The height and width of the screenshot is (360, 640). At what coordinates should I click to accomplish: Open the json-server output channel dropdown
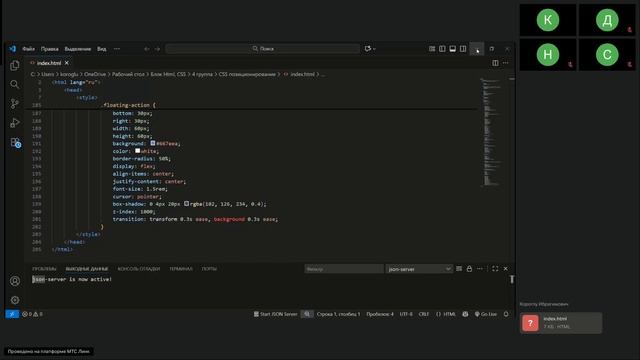(419, 269)
